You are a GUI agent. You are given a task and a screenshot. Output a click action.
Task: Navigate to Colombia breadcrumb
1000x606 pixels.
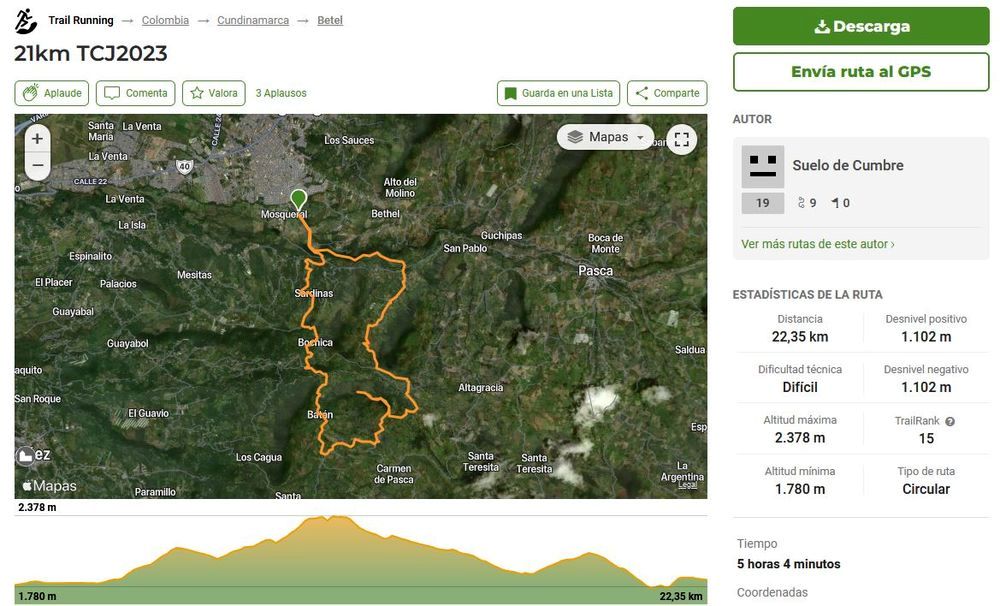click(x=165, y=20)
